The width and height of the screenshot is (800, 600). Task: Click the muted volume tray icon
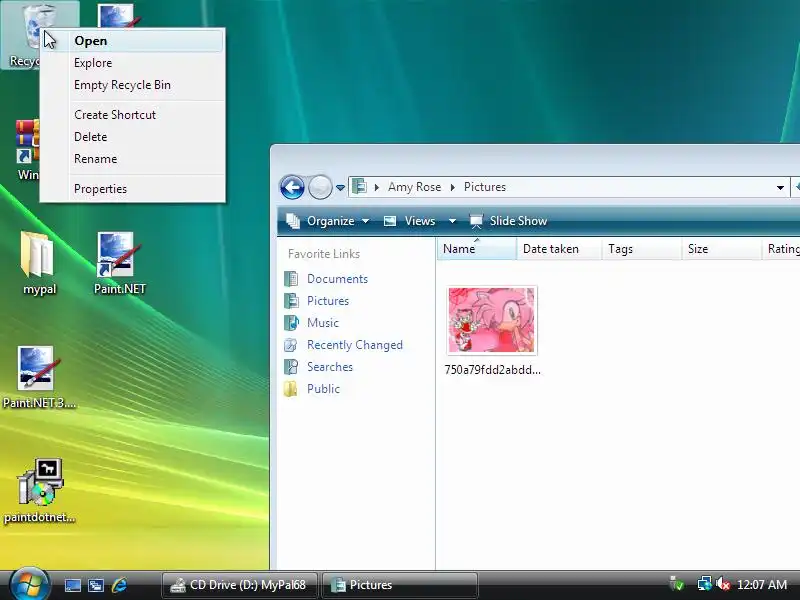tap(723, 584)
